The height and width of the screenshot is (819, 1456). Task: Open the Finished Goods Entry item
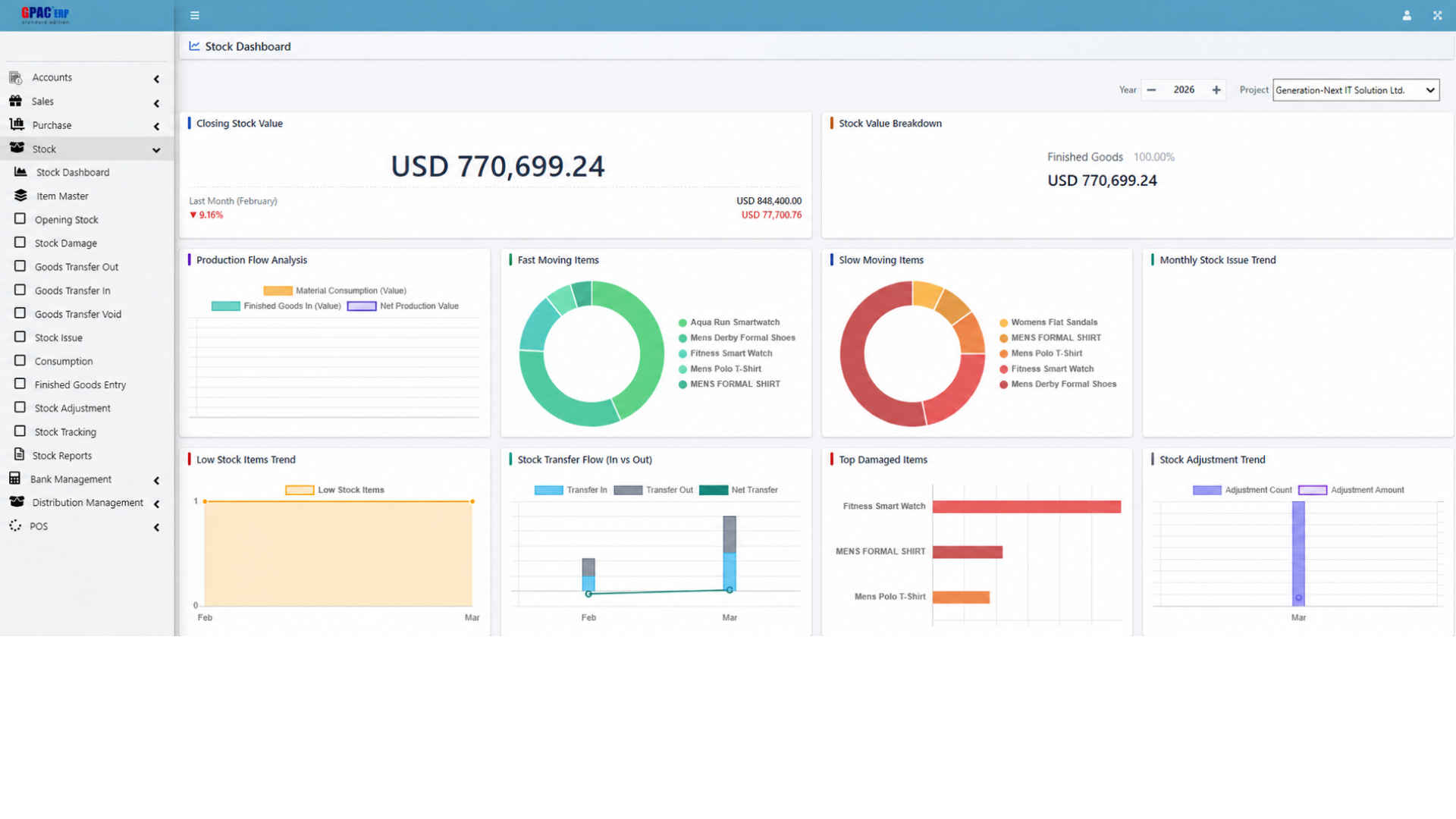[80, 384]
